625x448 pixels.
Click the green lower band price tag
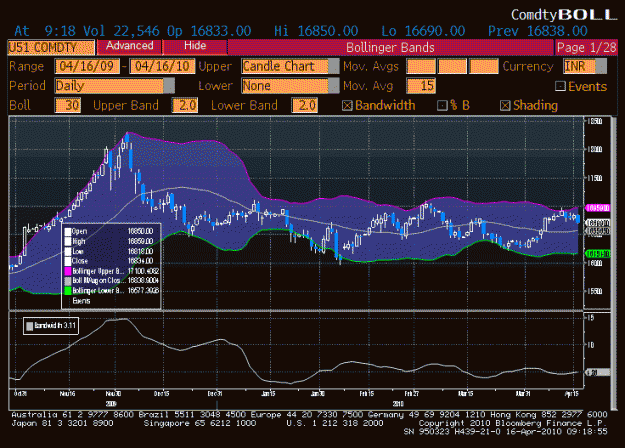point(597,253)
